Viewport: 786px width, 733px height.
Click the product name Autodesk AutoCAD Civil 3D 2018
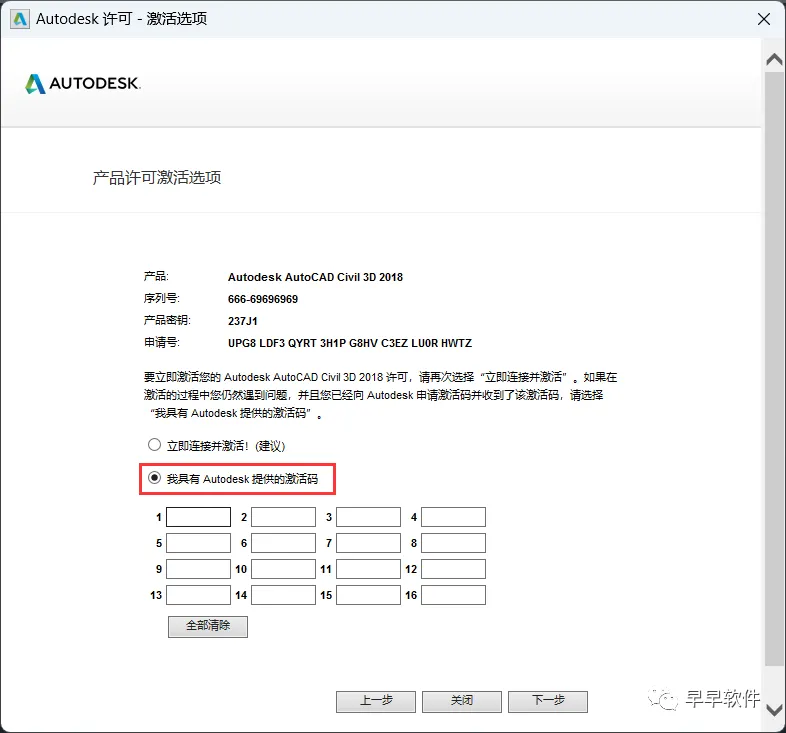coord(315,277)
